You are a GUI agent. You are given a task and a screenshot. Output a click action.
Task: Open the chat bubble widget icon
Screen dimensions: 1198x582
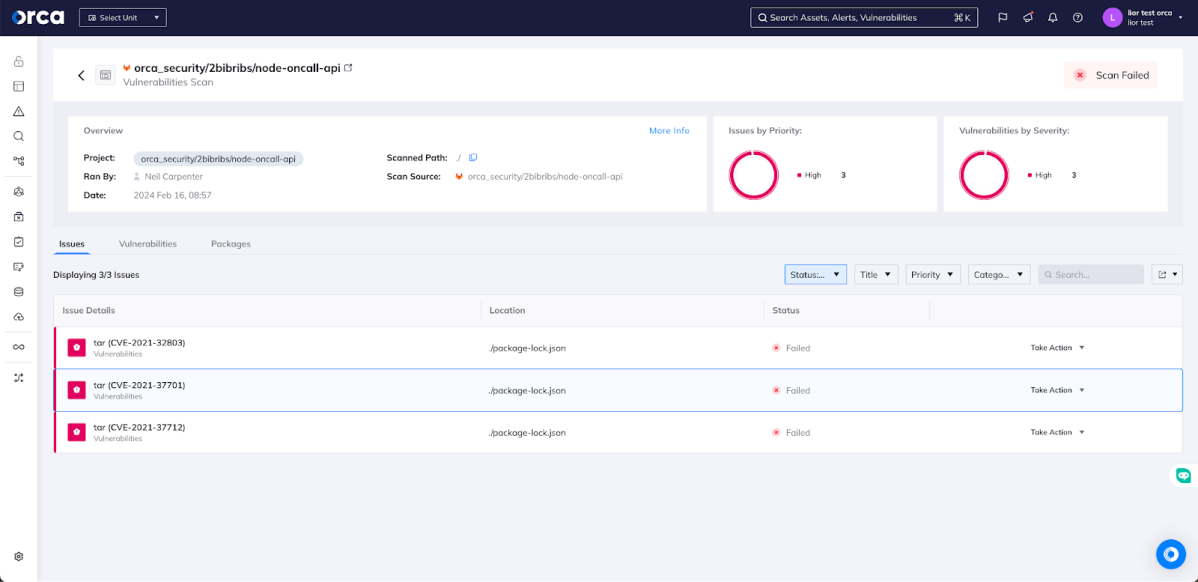1183,475
